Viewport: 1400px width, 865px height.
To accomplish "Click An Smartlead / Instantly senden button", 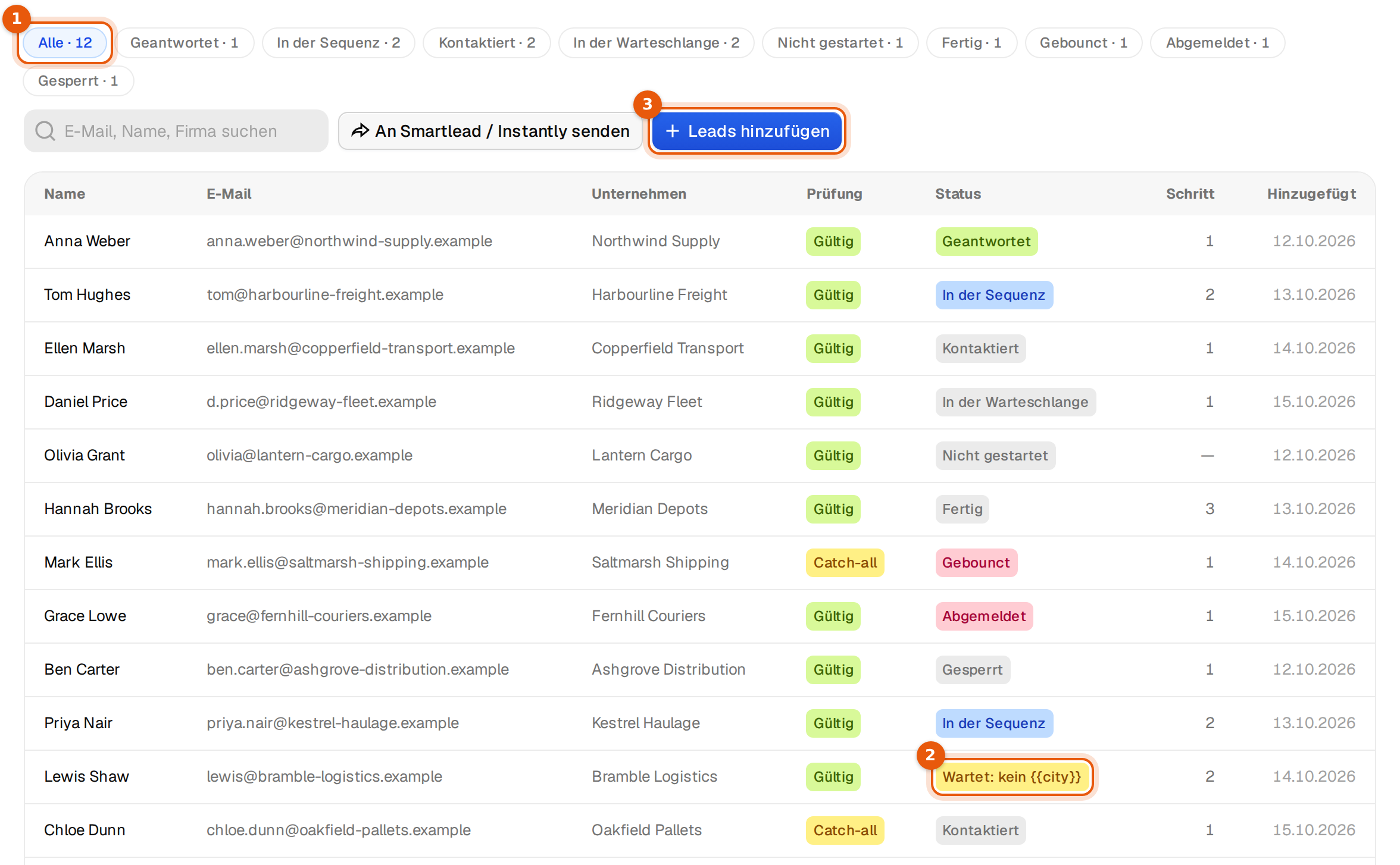I will [x=490, y=131].
